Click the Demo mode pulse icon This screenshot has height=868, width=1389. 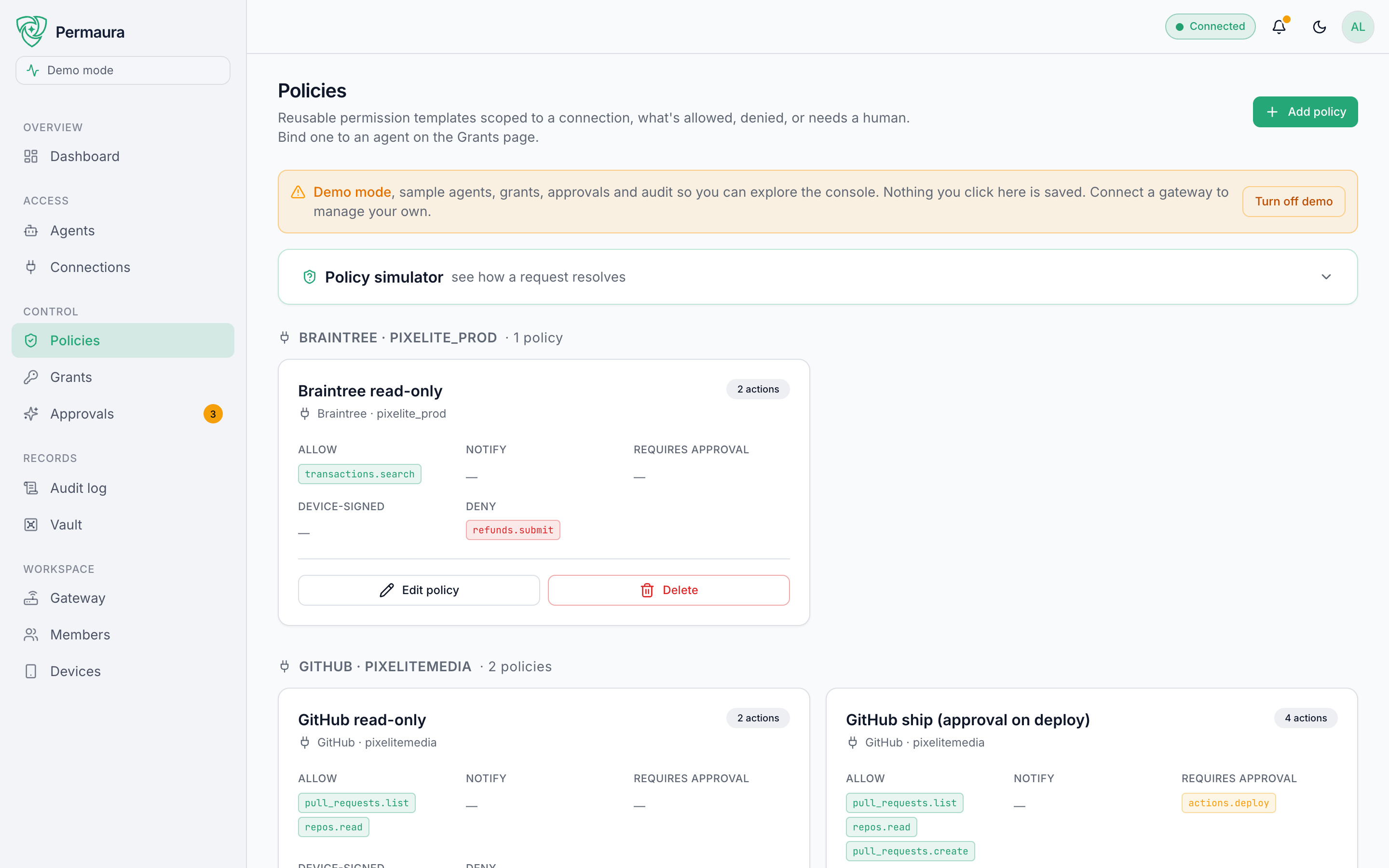(33, 70)
